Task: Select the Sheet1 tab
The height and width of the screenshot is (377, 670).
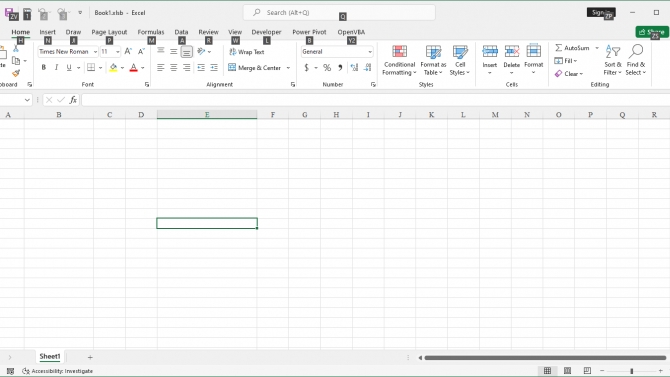Action: coord(50,356)
